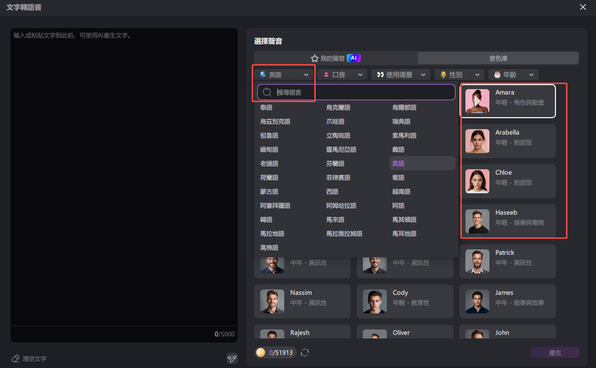Image resolution: width=596 pixels, height=368 pixels.
Task: Choose 菲律賓語 from the language list
Action: click(x=338, y=178)
